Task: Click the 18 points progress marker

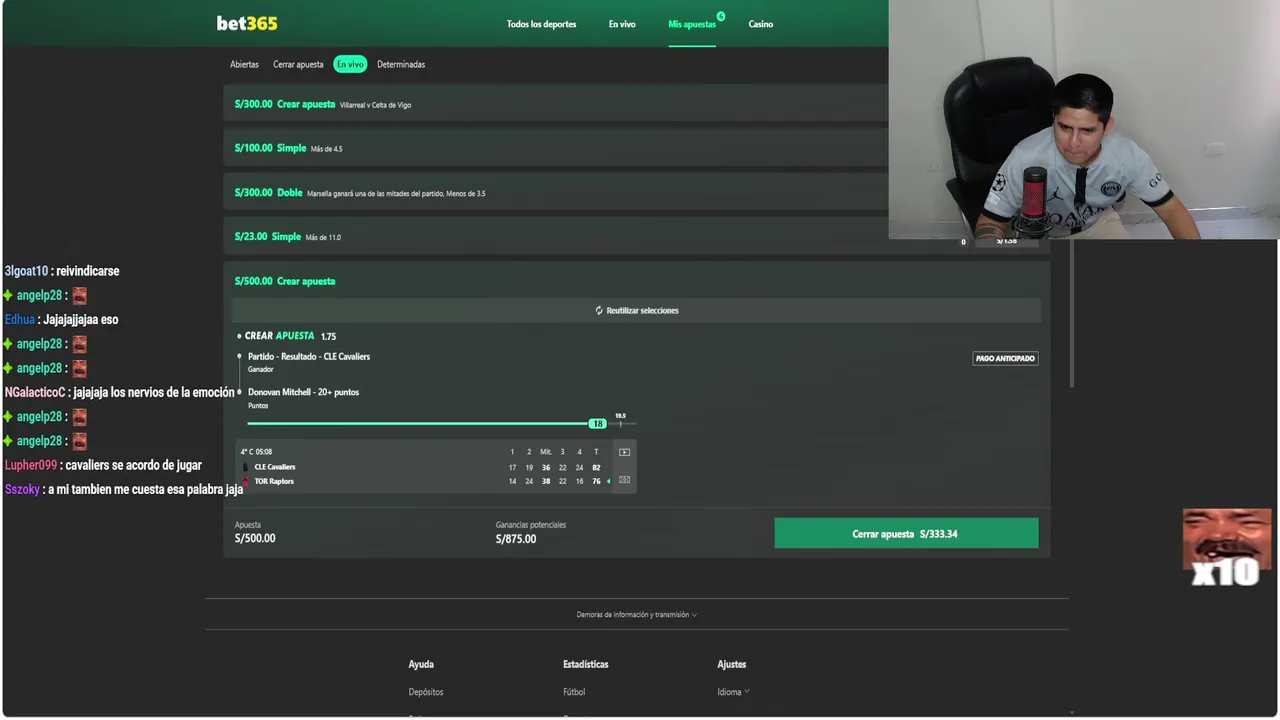Action: [597, 424]
